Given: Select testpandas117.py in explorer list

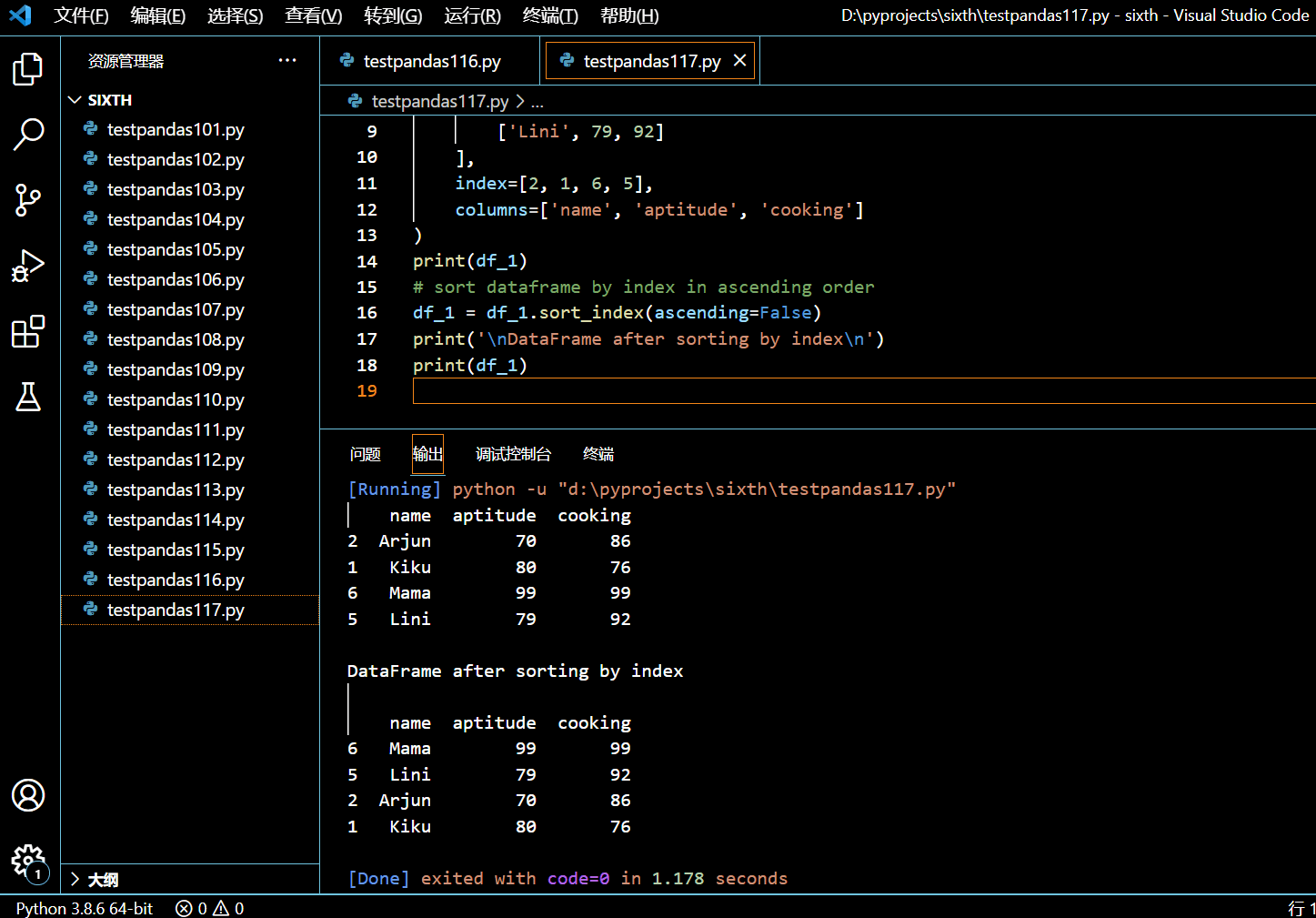Looking at the screenshot, I should click(x=190, y=610).
